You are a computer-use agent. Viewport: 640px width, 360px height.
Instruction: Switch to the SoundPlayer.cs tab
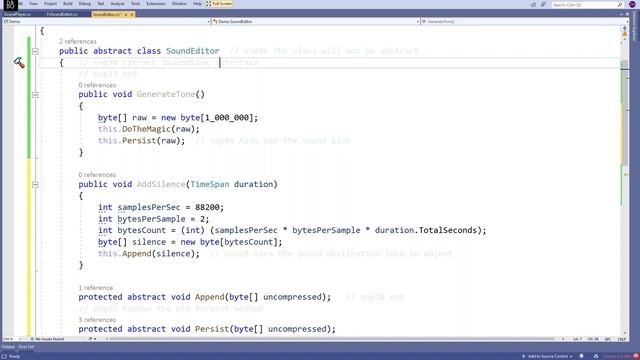click(x=18, y=14)
